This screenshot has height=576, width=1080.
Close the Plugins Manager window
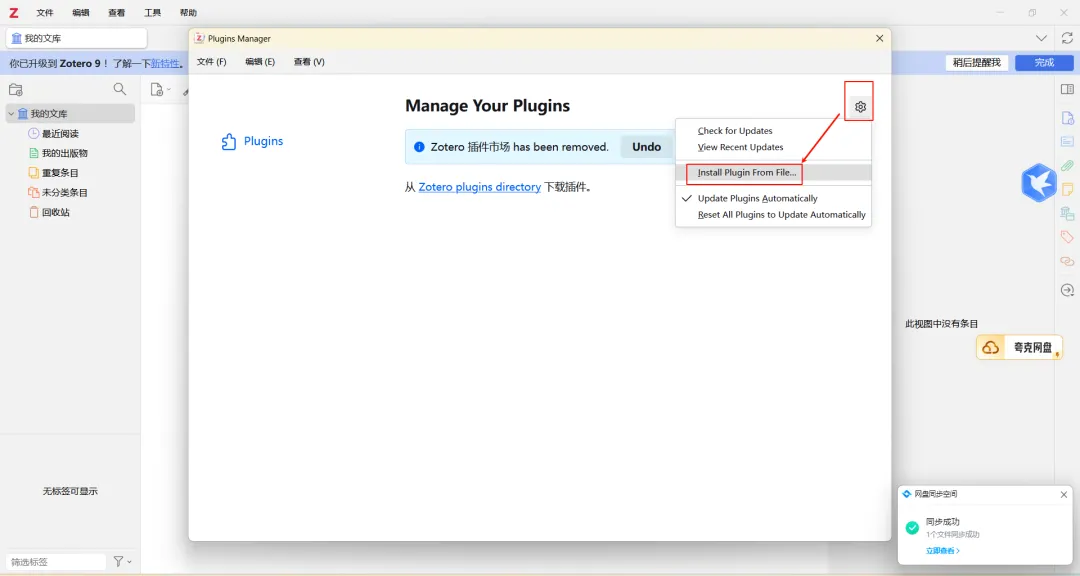(879, 39)
